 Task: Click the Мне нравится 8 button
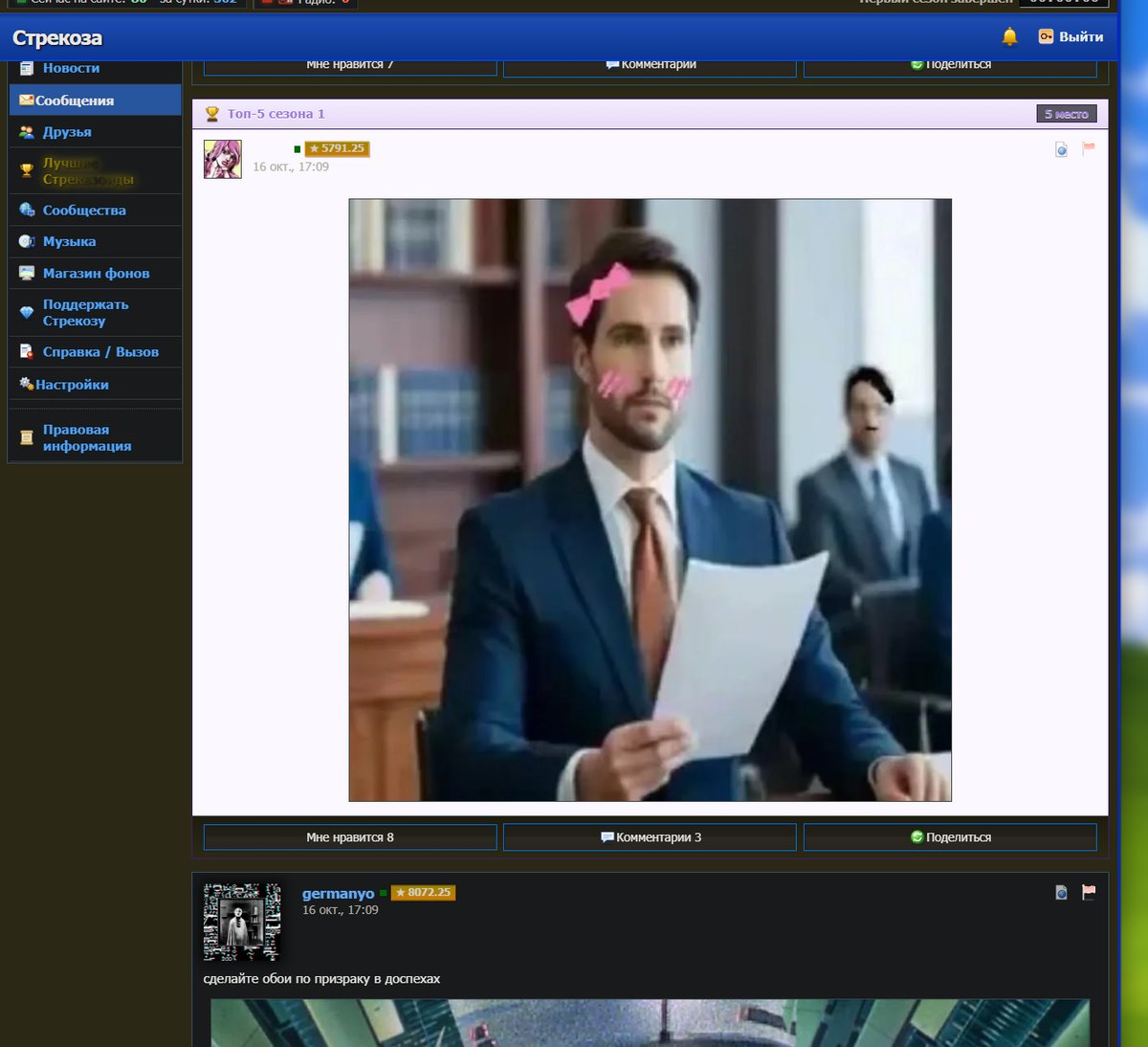coord(350,837)
